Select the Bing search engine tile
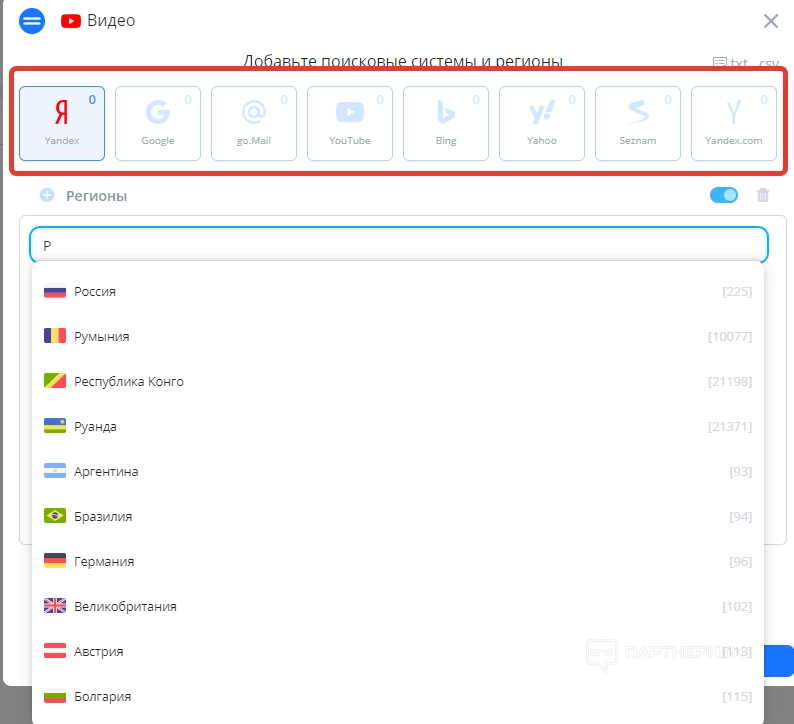The image size is (794, 724). point(446,124)
